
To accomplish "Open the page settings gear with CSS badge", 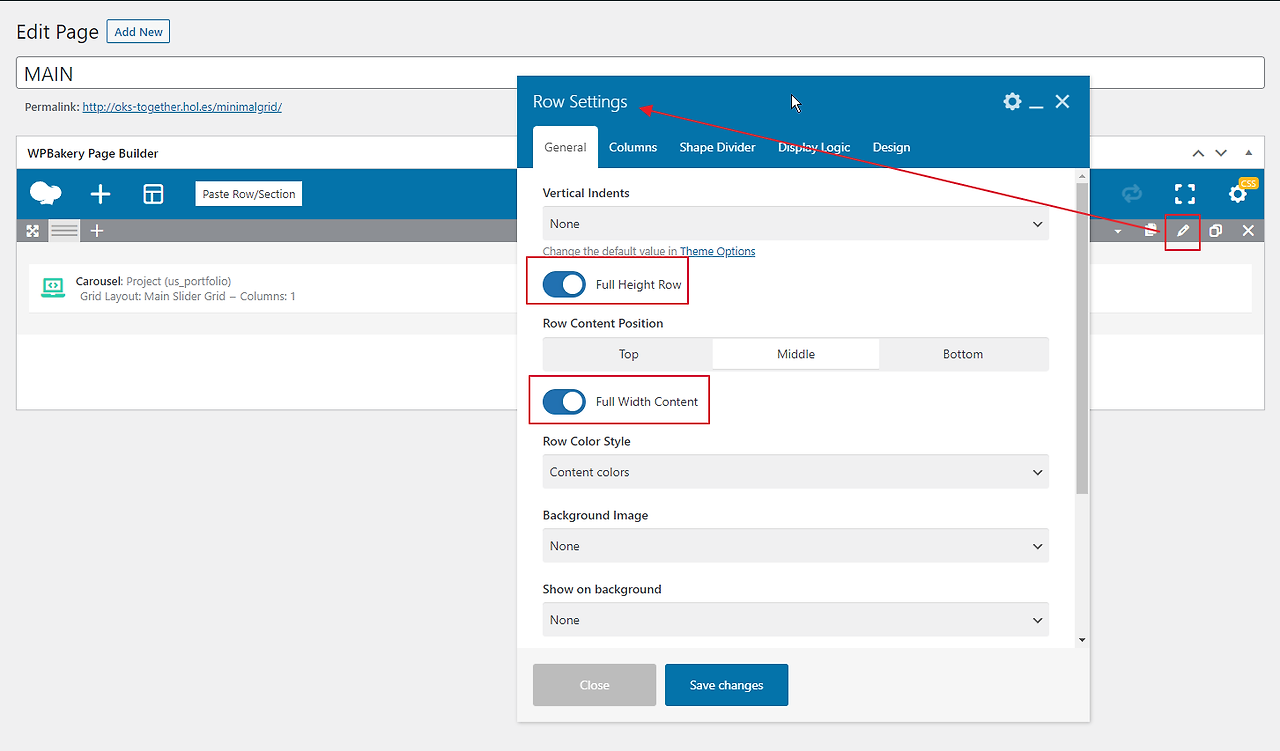I will click(1239, 193).
